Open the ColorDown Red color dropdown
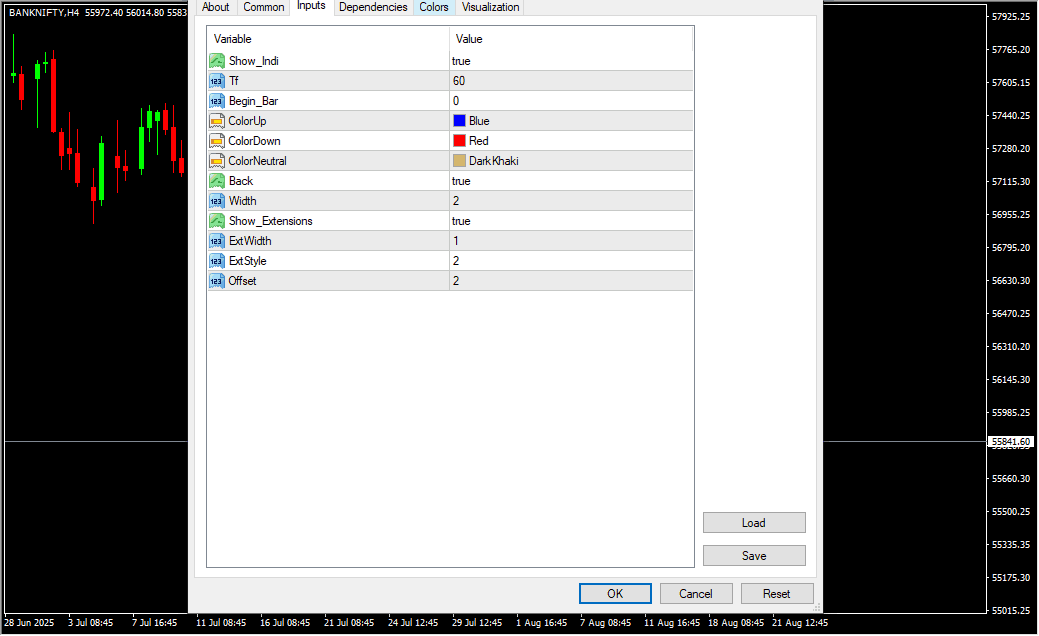Viewport: 1039px width, 636px height. coord(570,141)
